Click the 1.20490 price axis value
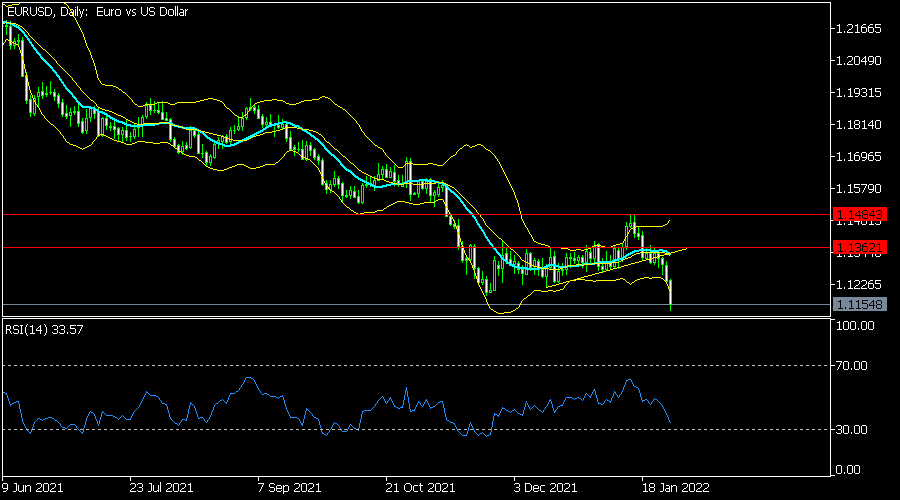The image size is (900, 500). [x=859, y=61]
